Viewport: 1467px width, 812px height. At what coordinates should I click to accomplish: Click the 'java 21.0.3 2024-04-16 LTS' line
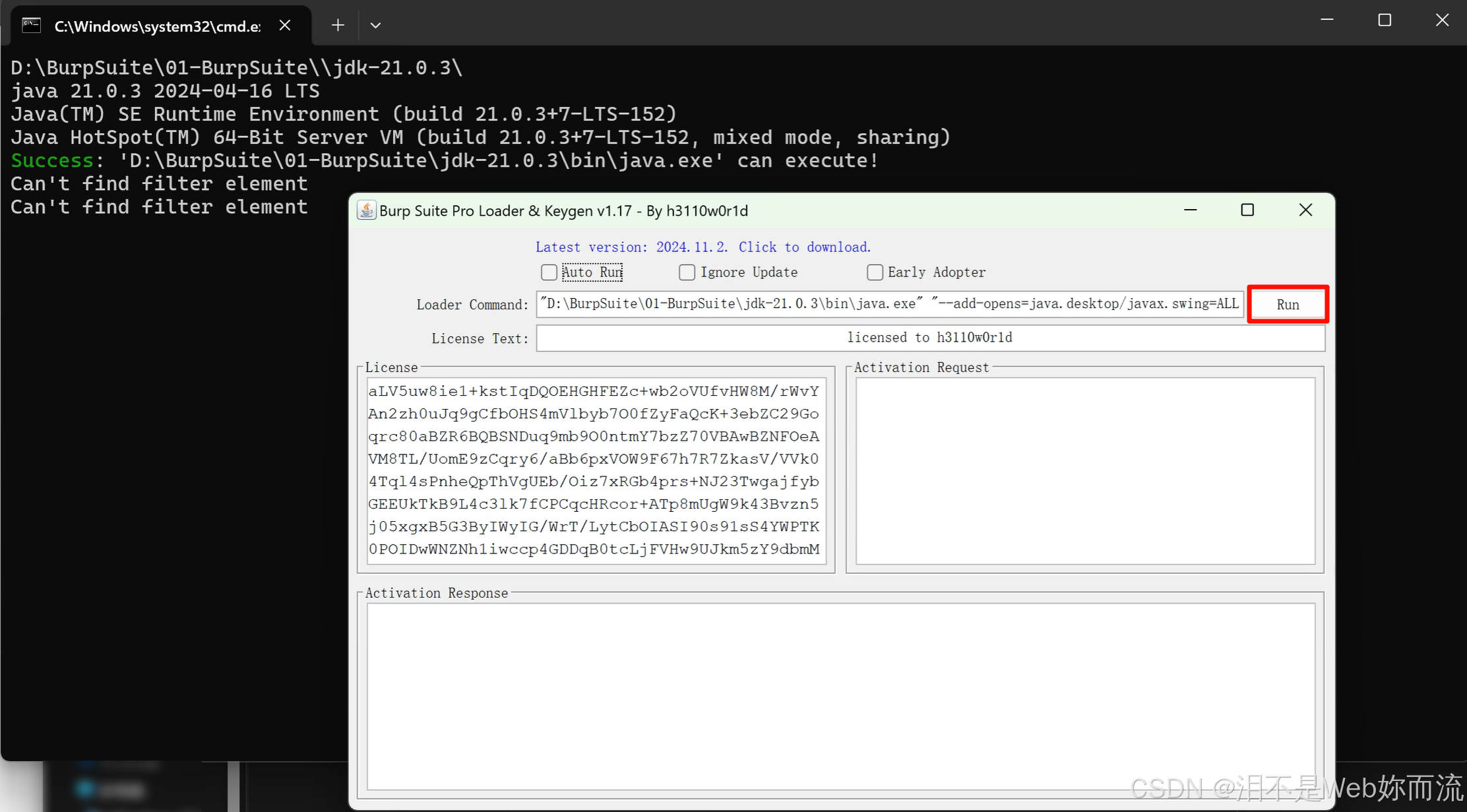[165, 91]
